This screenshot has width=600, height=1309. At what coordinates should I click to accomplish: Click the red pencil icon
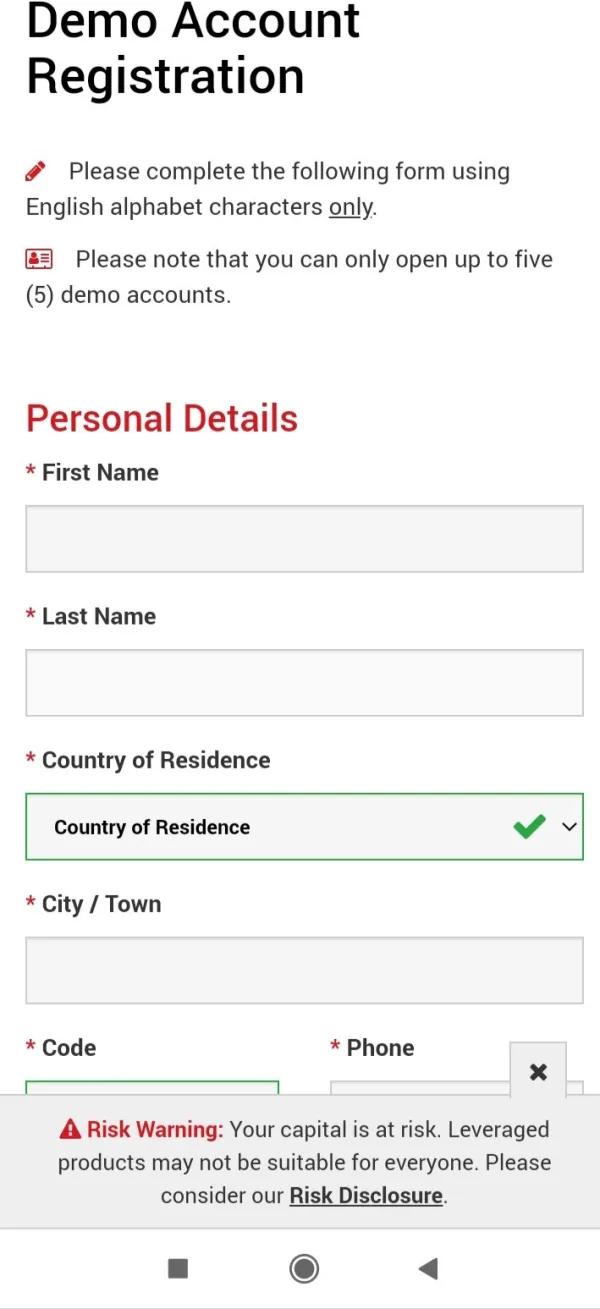pos(36,171)
